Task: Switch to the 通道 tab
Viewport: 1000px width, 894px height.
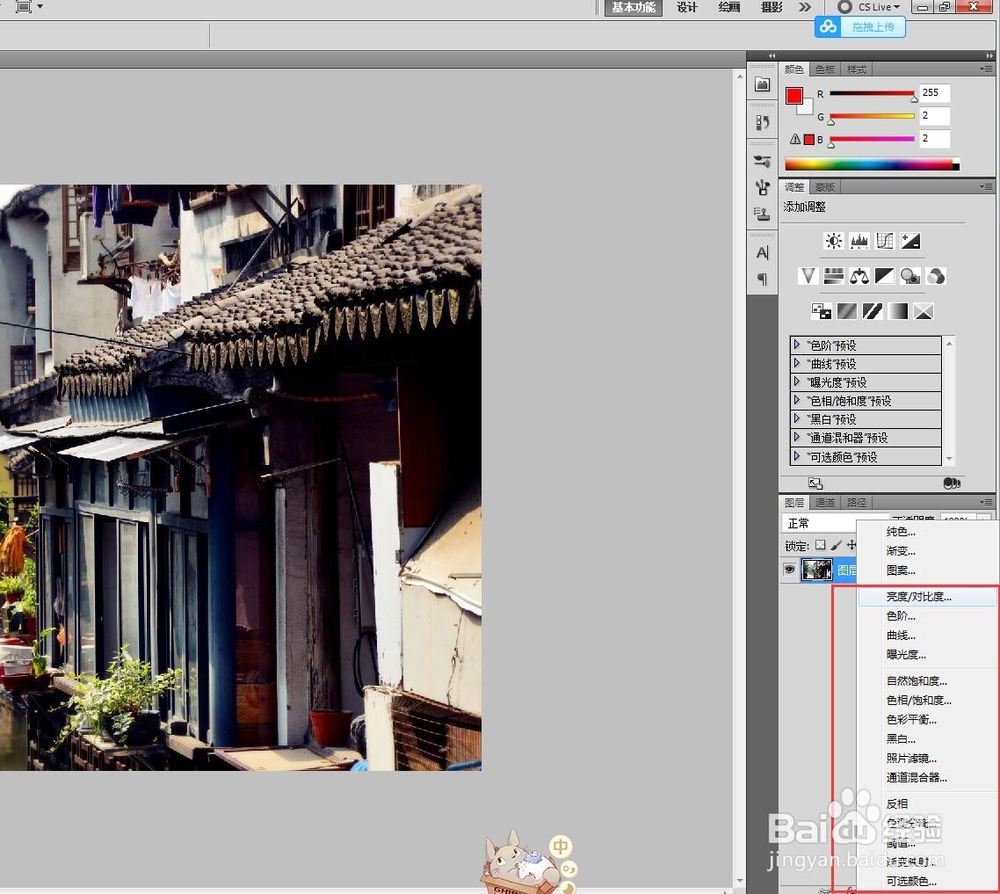Action: pyautogui.click(x=825, y=502)
